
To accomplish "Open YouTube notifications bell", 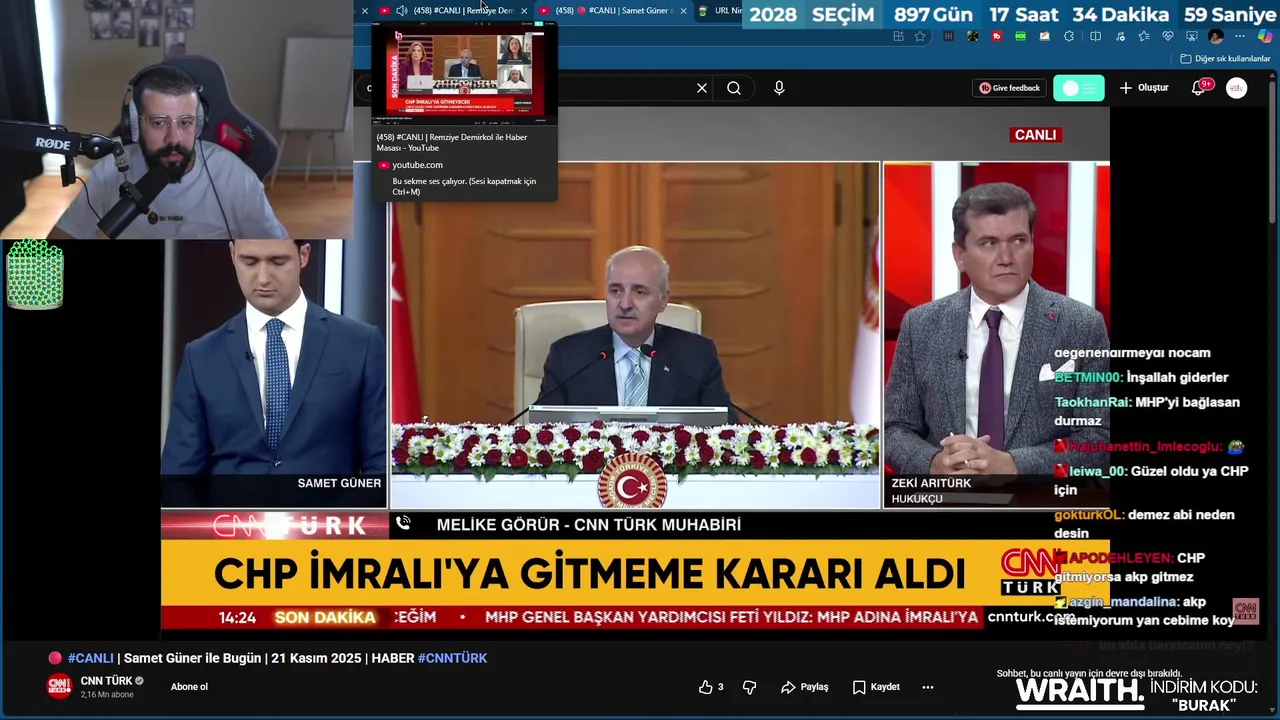I will coord(1199,88).
